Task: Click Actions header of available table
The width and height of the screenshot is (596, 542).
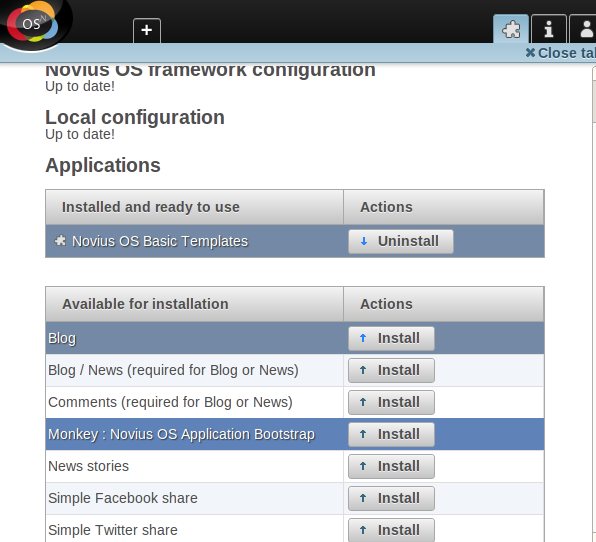Action: (444, 304)
